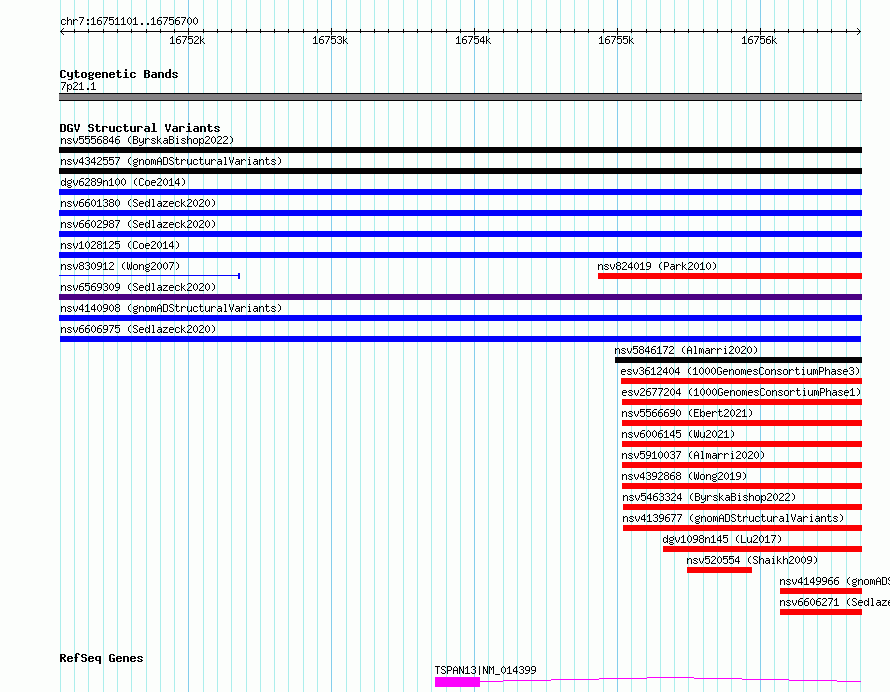This screenshot has width=890, height=692.
Task: Select nsv6569309 (Sedlazeck2020) label
Action: coord(138,287)
